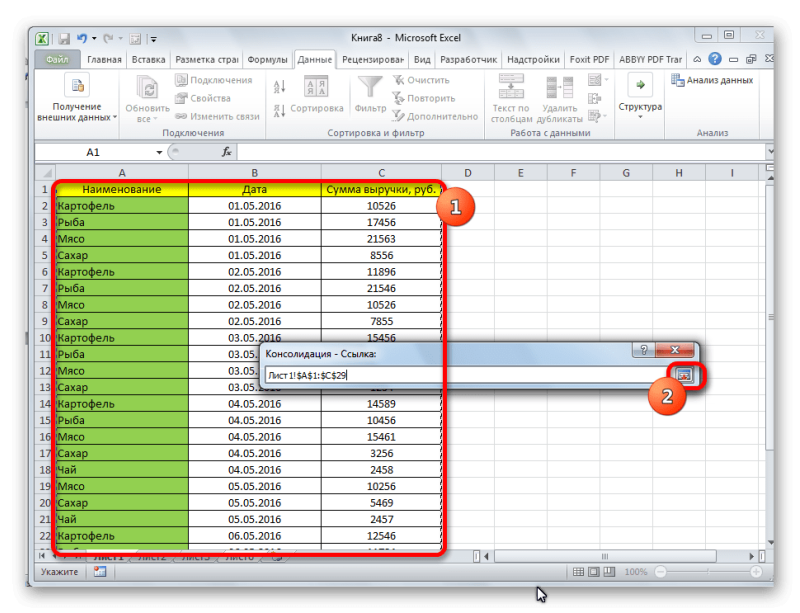800x613 pixels.
Task: Open the Файл tab
Action: 57,59
